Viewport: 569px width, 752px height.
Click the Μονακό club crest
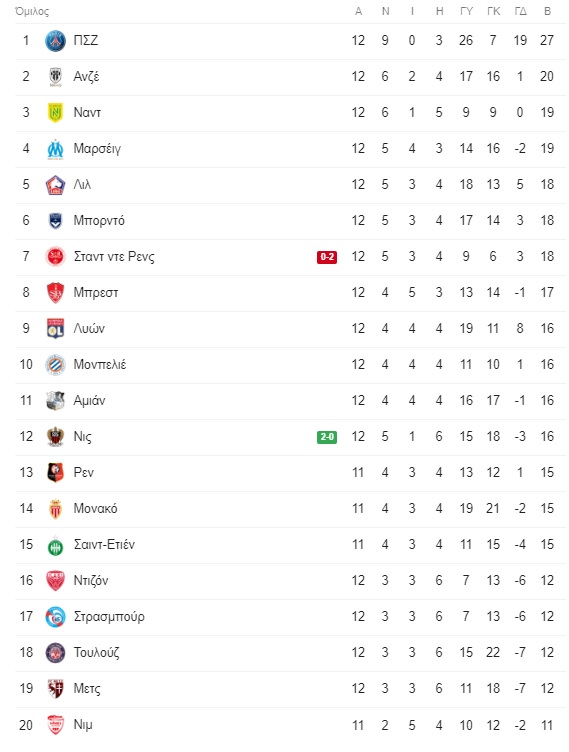55,508
